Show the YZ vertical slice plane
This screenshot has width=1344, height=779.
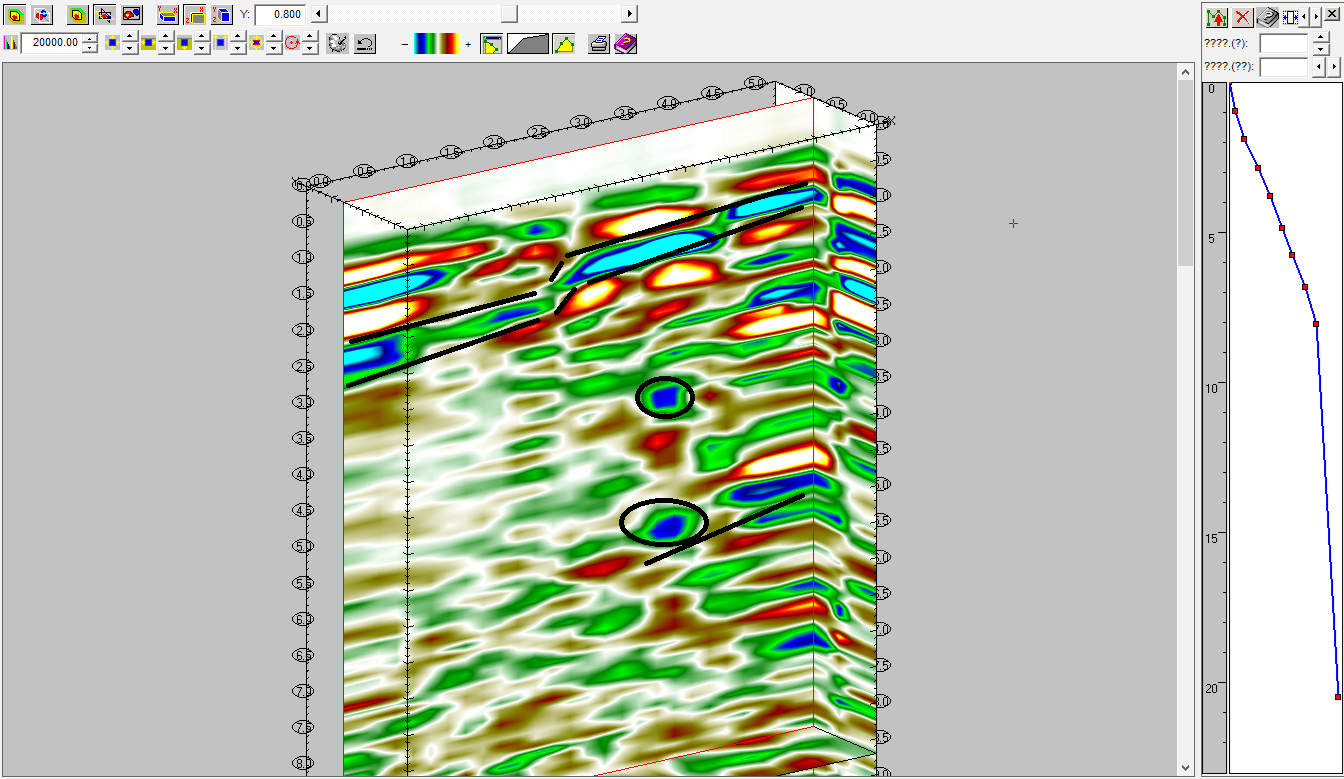click(222, 15)
